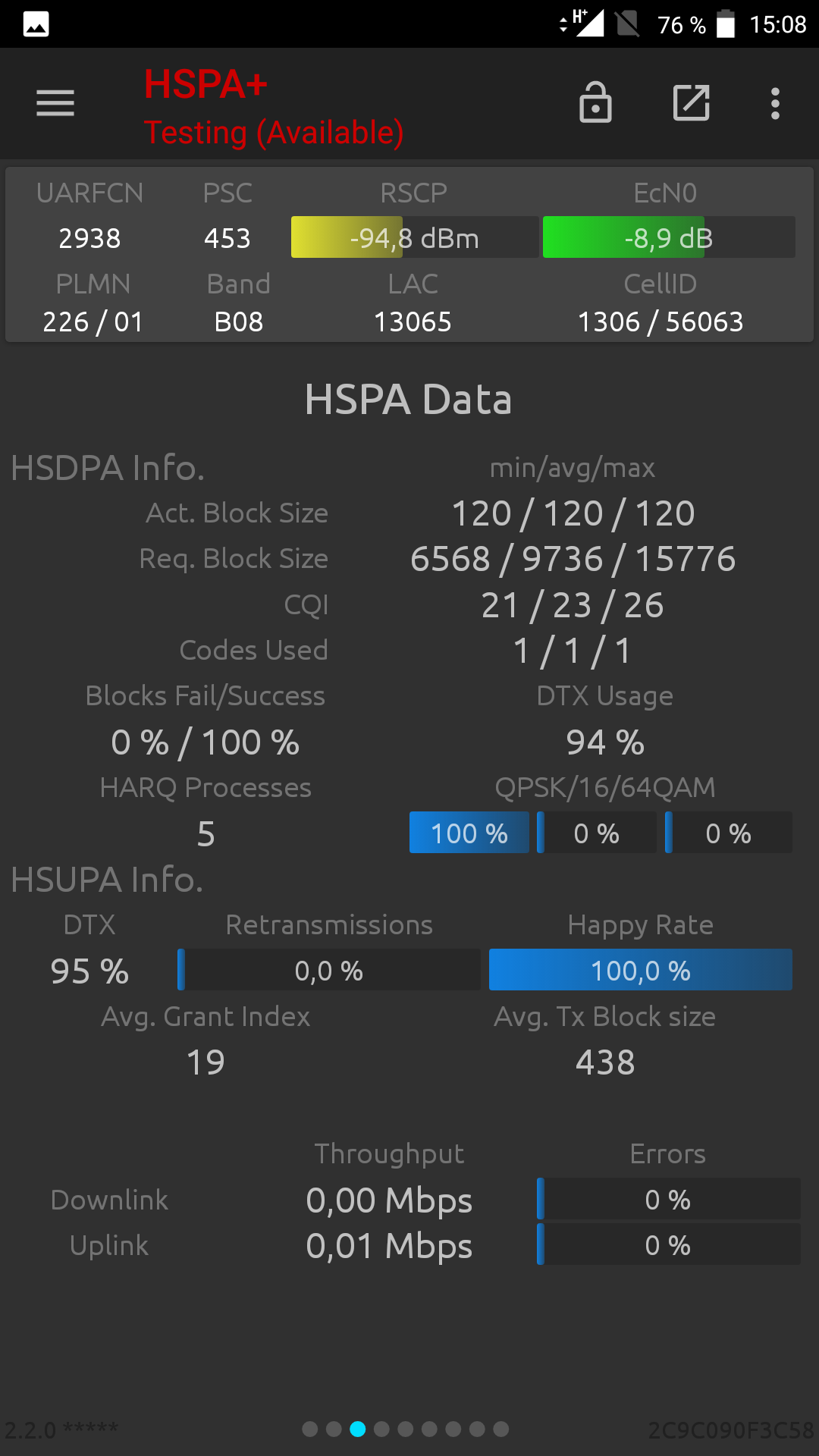The image size is (819, 1456).
Task: Select the first page indicator dot
Action: [309, 1429]
